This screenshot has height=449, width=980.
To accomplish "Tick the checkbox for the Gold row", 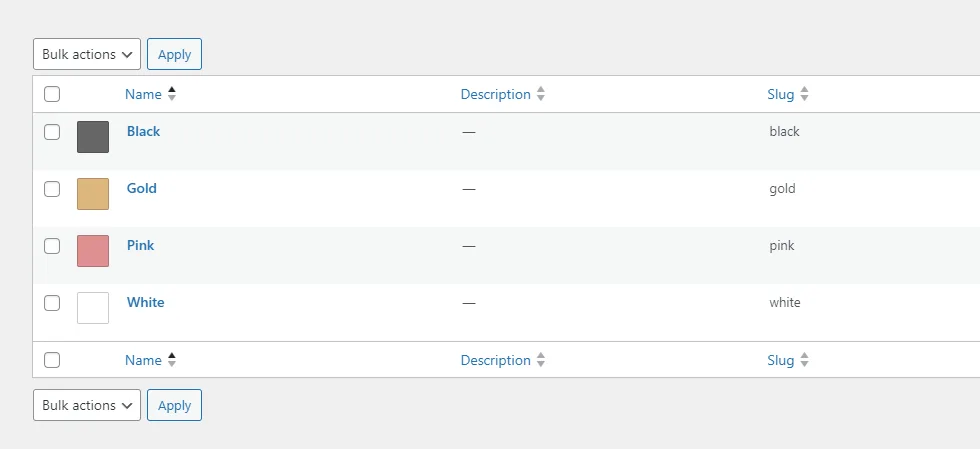I will [52, 189].
